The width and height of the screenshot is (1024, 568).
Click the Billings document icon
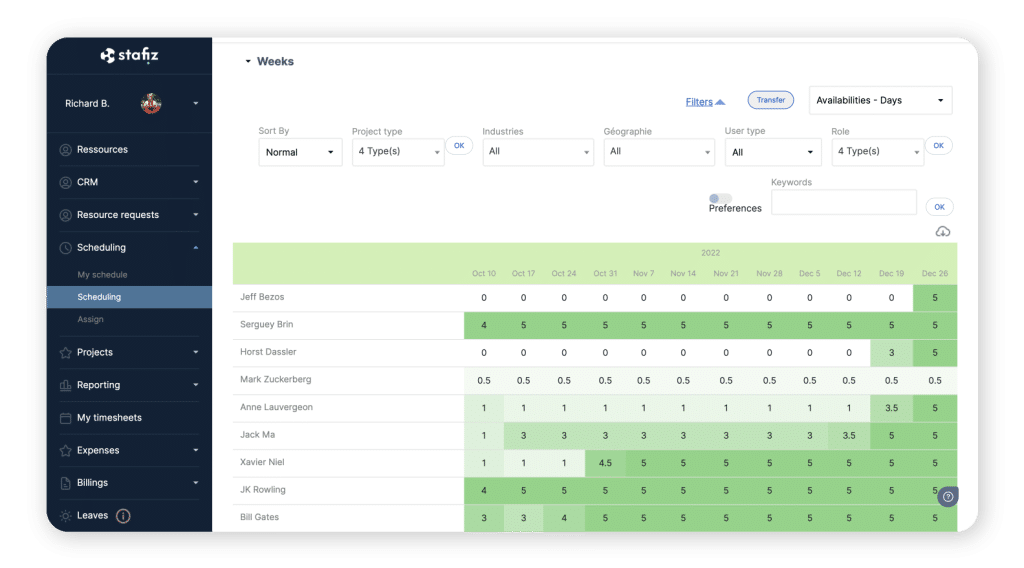pyautogui.click(x=65, y=483)
